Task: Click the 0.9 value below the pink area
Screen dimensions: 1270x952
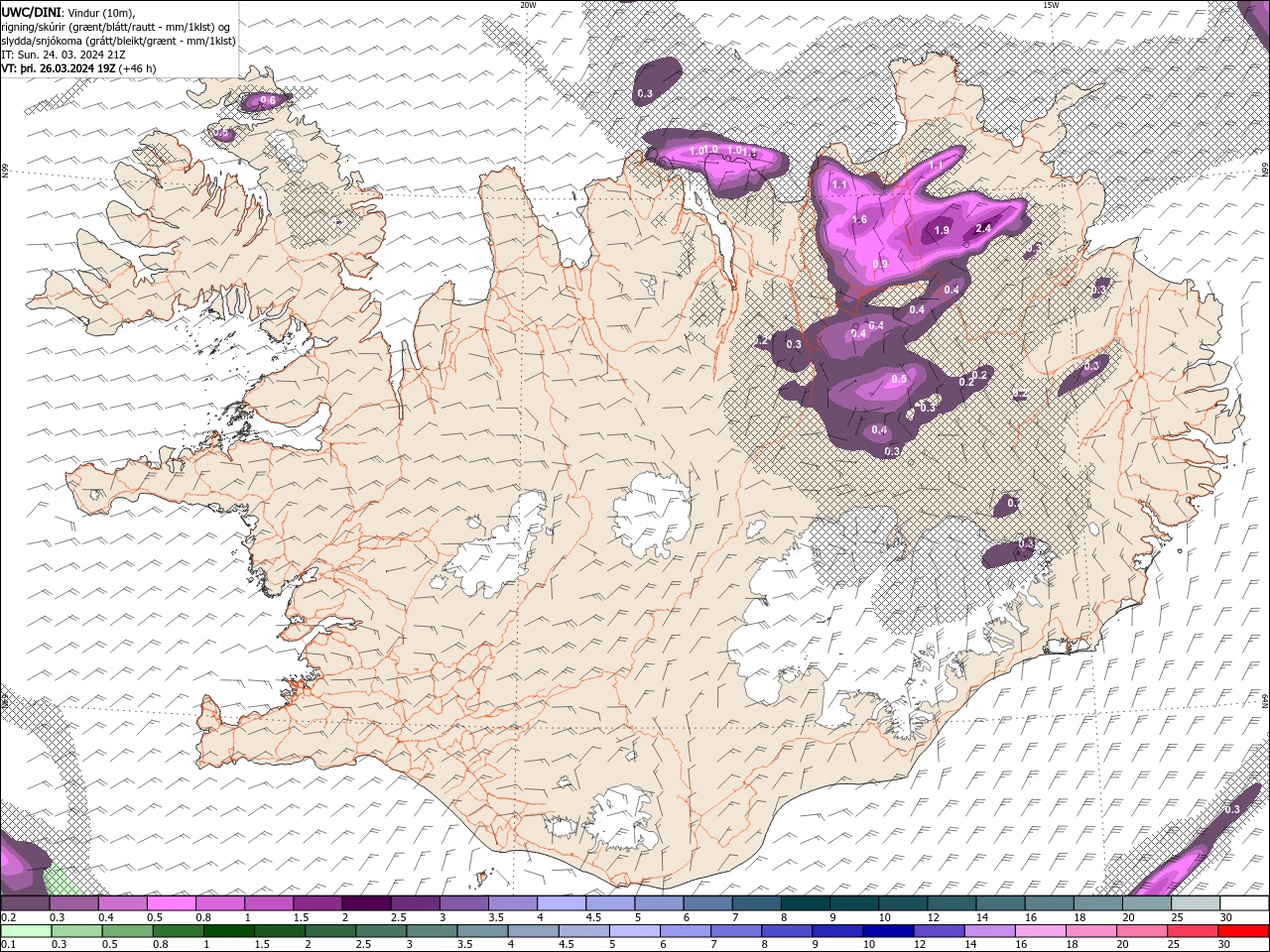Action: [x=879, y=264]
